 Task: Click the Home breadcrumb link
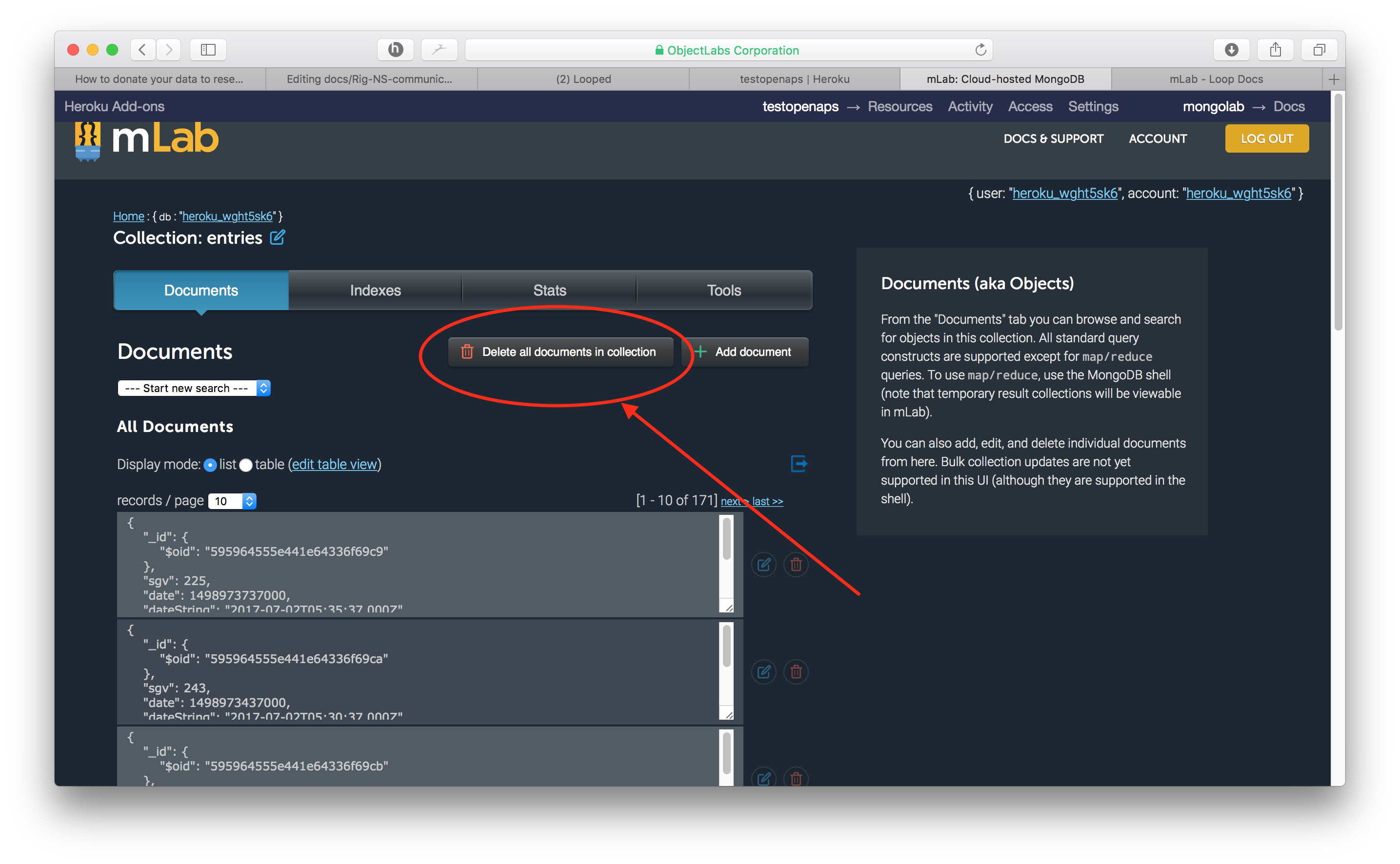(x=129, y=216)
